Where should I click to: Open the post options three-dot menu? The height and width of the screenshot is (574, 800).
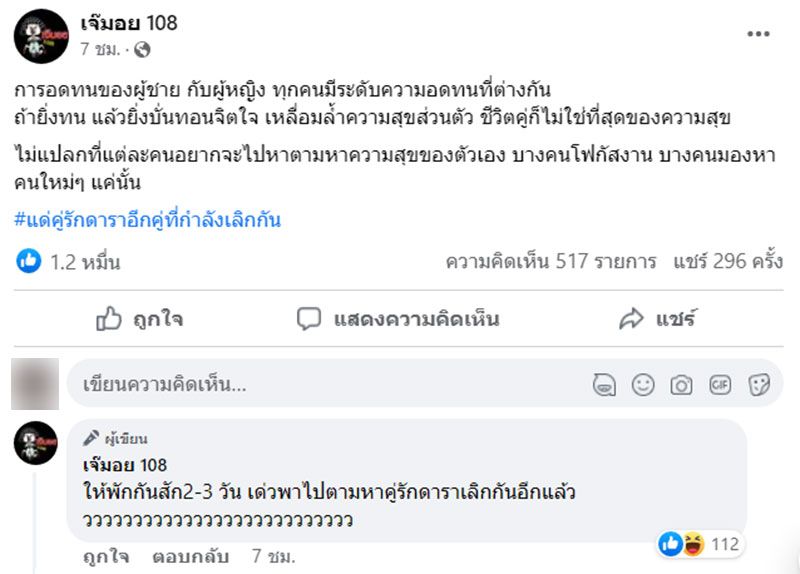[759, 33]
